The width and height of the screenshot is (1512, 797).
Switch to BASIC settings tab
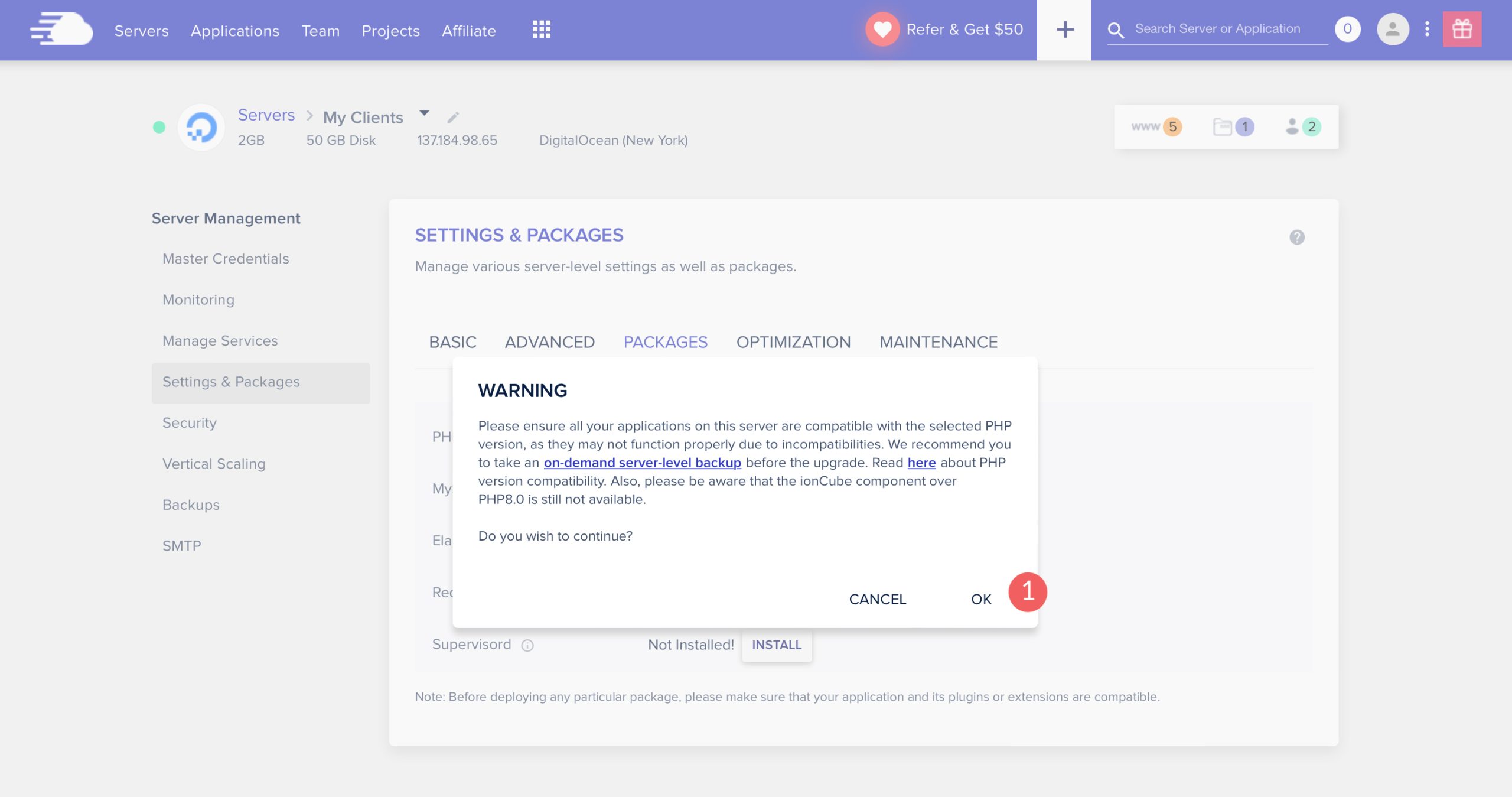tap(452, 342)
